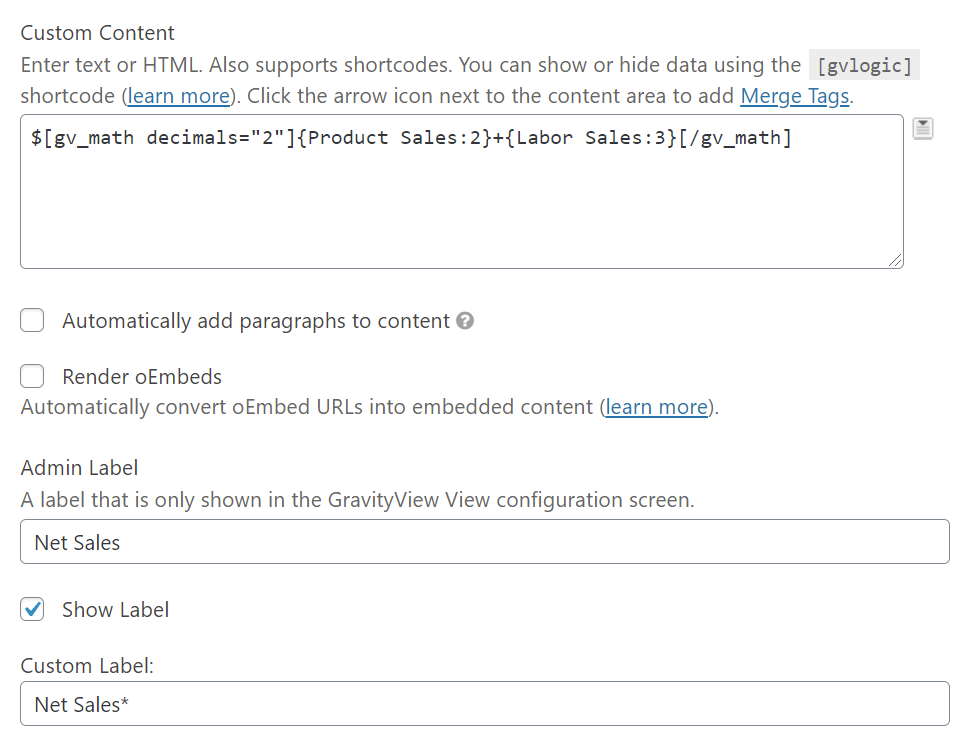
Task: Click the "Automatically add paragraphs to content" label text
Action: pyautogui.click(x=255, y=321)
